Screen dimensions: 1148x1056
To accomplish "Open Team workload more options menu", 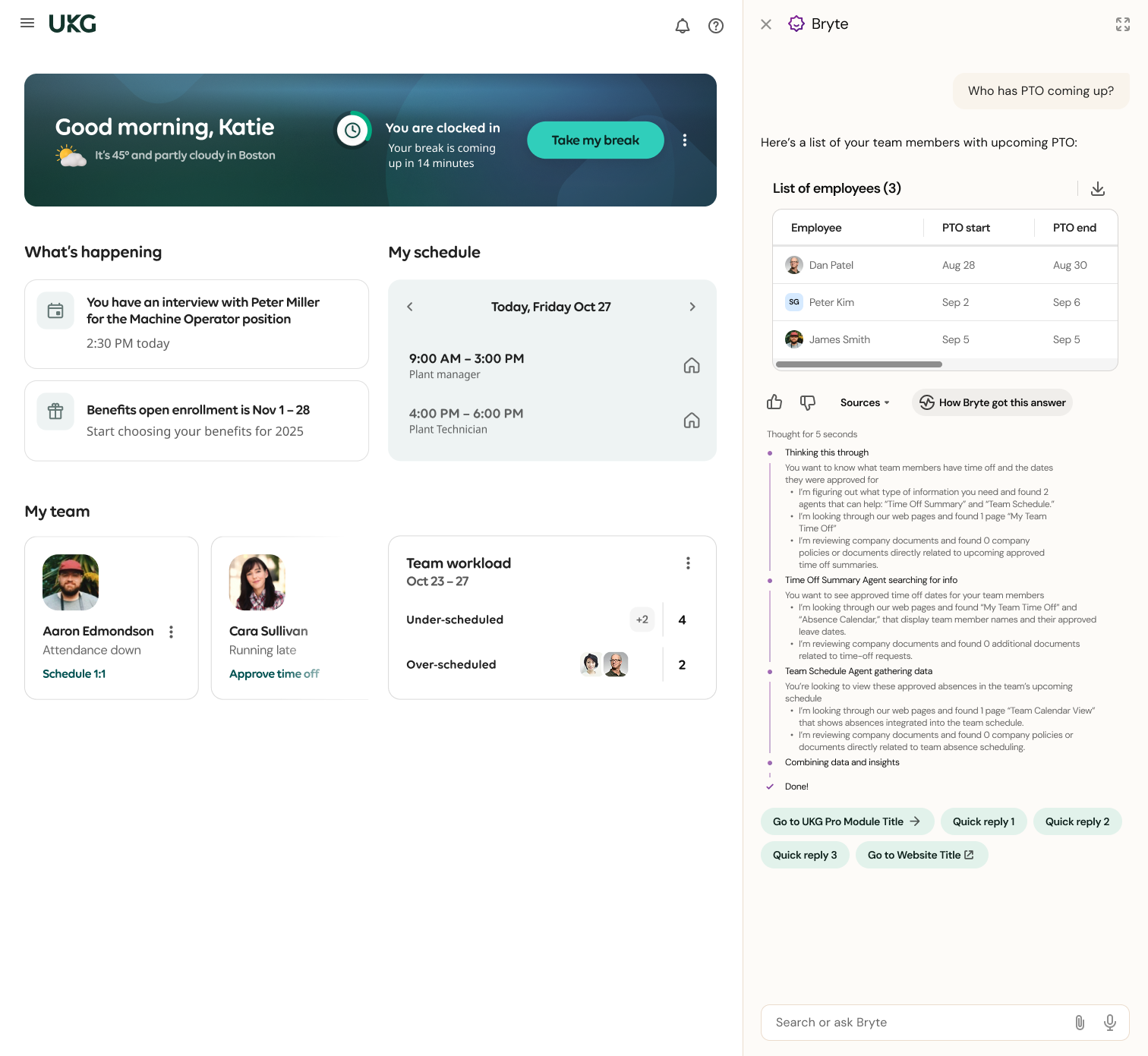I will [x=688, y=563].
